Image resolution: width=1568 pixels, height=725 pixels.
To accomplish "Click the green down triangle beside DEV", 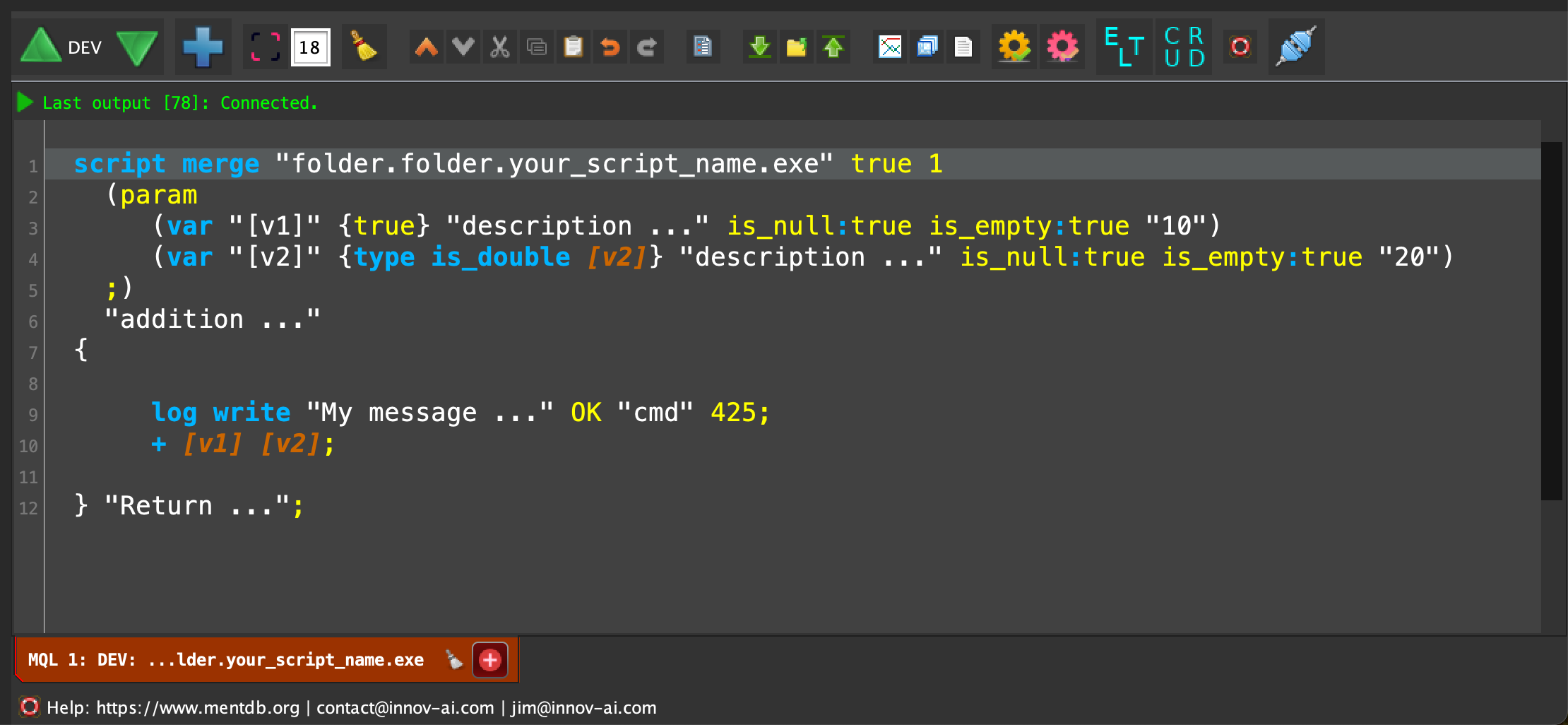I will pos(137,47).
